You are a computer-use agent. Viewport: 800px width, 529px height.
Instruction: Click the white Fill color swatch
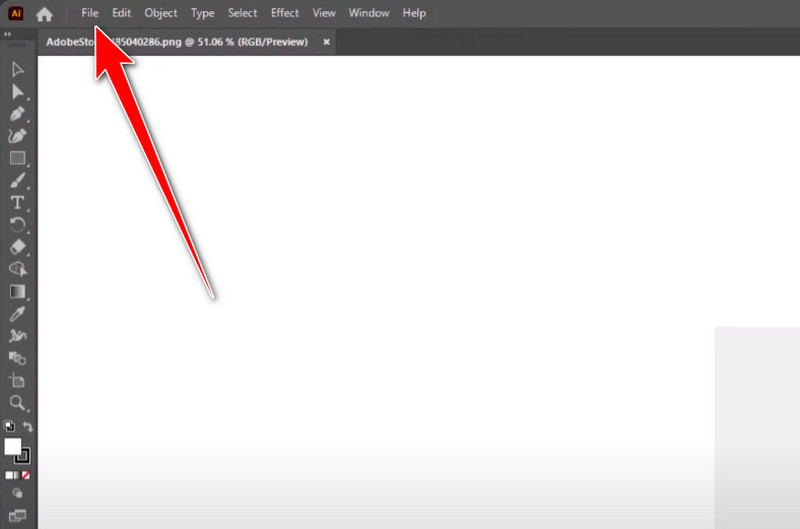[13, 447]
